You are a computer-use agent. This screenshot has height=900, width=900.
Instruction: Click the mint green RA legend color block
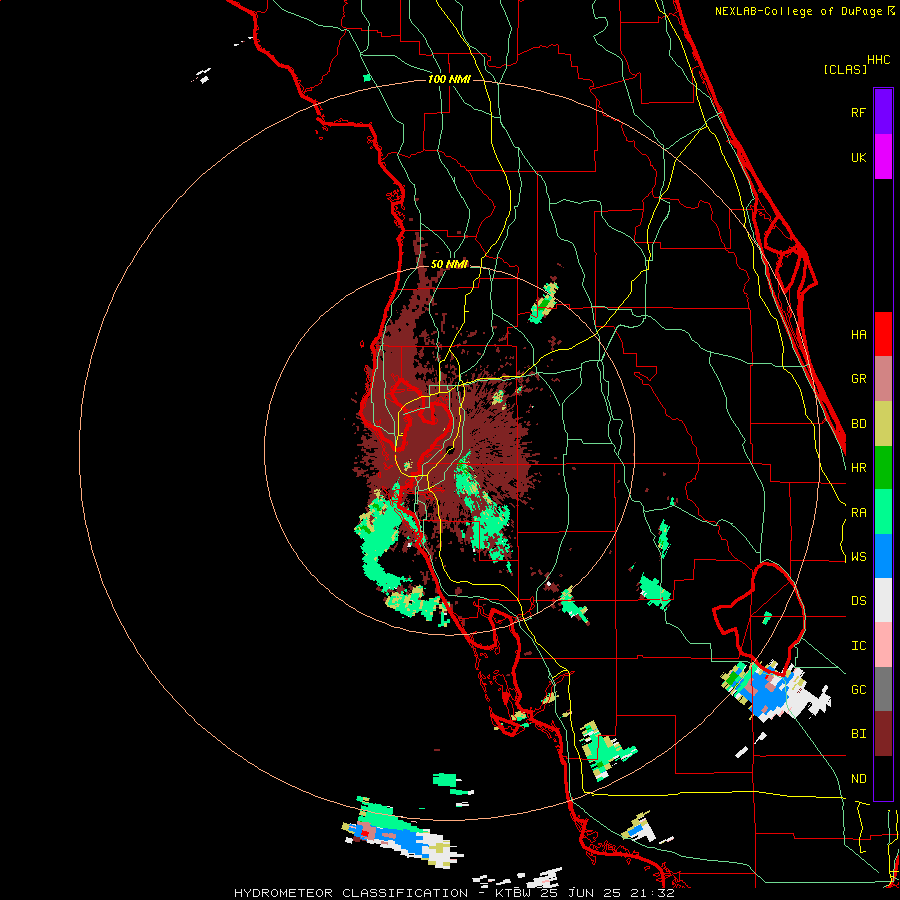[x=883, y=512]
